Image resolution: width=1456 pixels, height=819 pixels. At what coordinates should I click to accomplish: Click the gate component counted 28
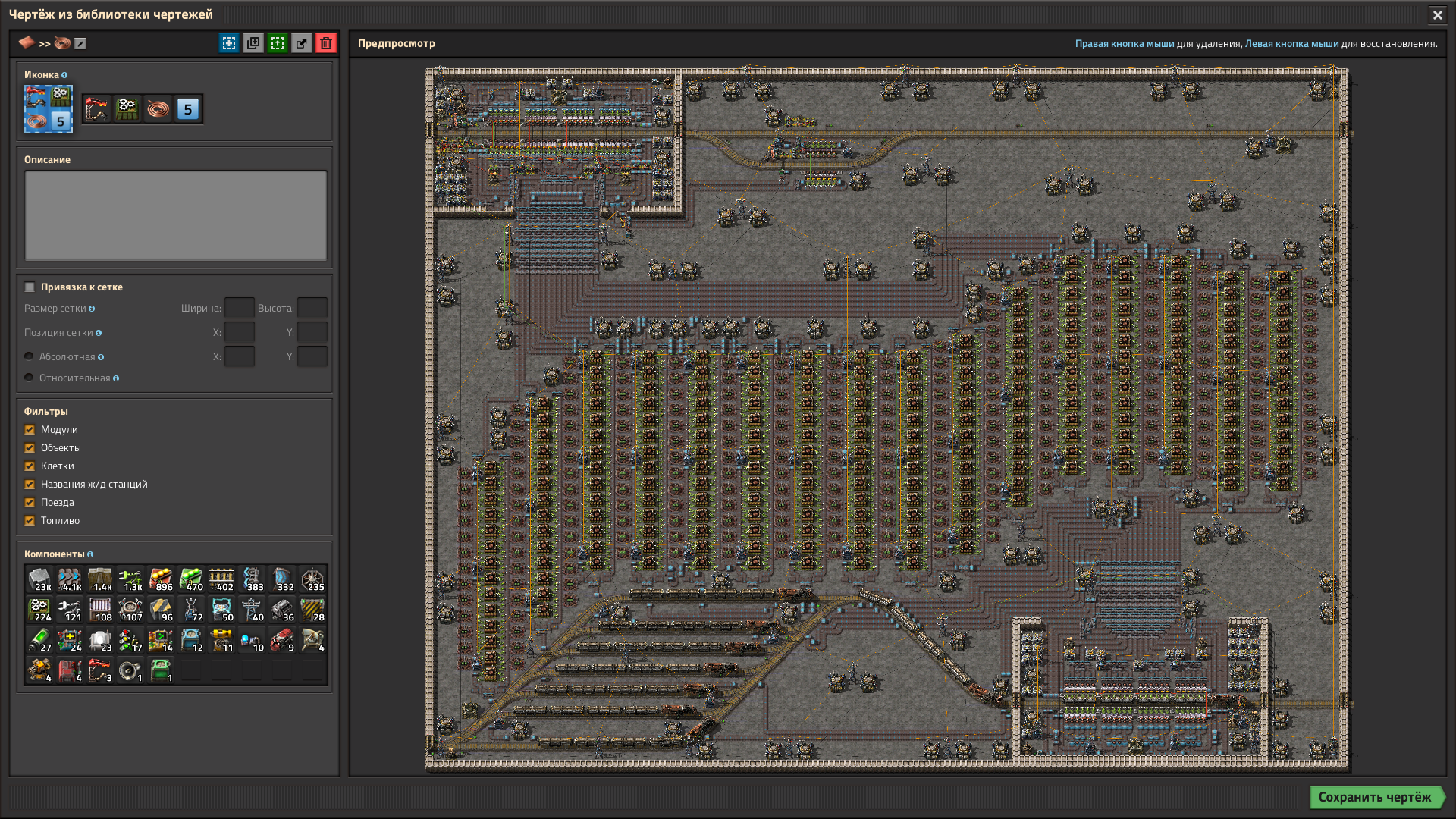pyautogui.click(x=312, y=610)
